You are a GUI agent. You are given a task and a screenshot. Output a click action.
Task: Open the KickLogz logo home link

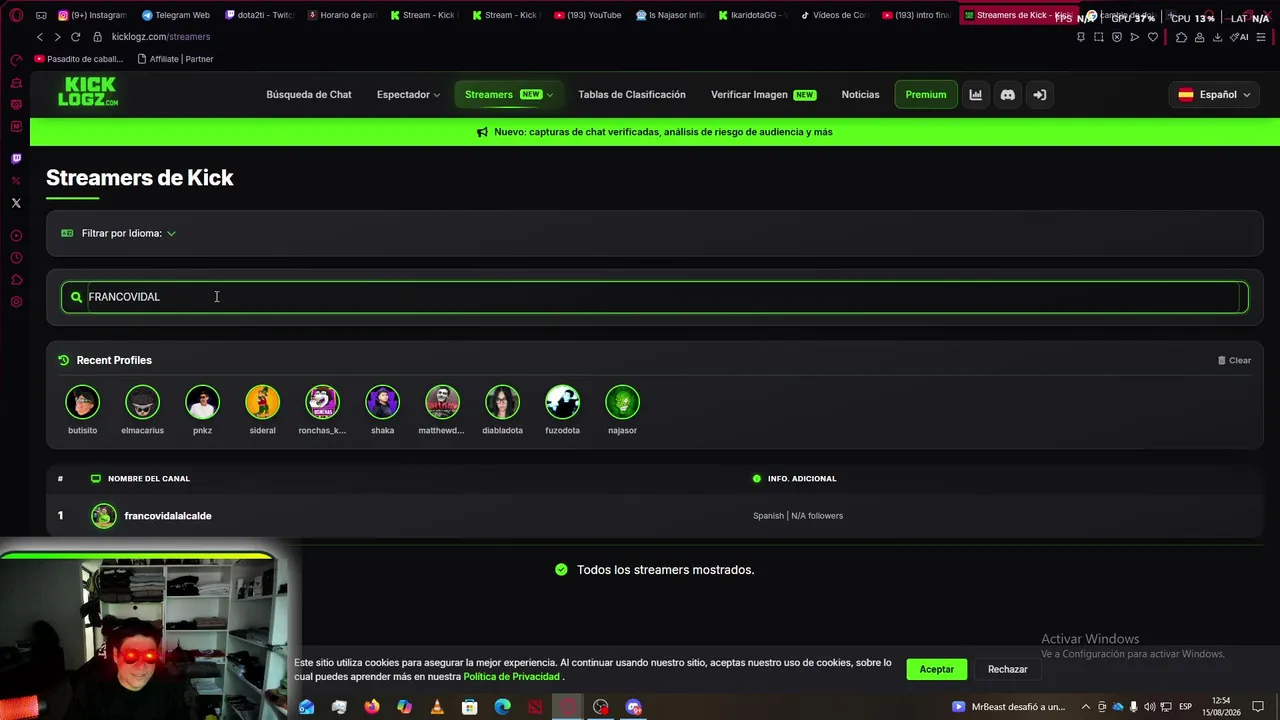(x=88, y=92)
